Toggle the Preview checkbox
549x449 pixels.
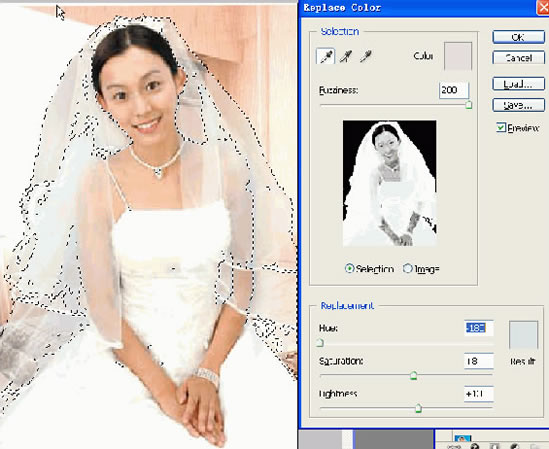(501, 127)
